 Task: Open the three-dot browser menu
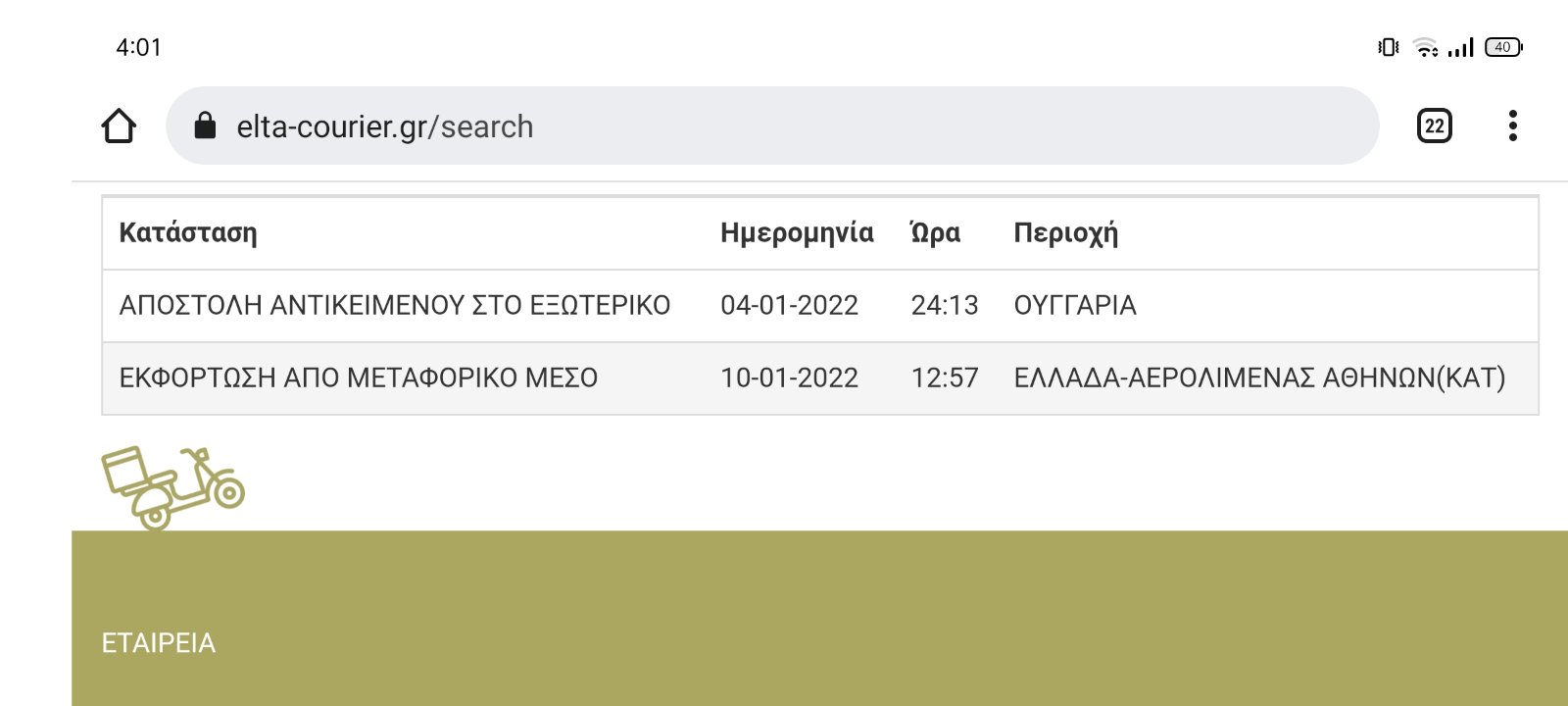click(1513, 126)
